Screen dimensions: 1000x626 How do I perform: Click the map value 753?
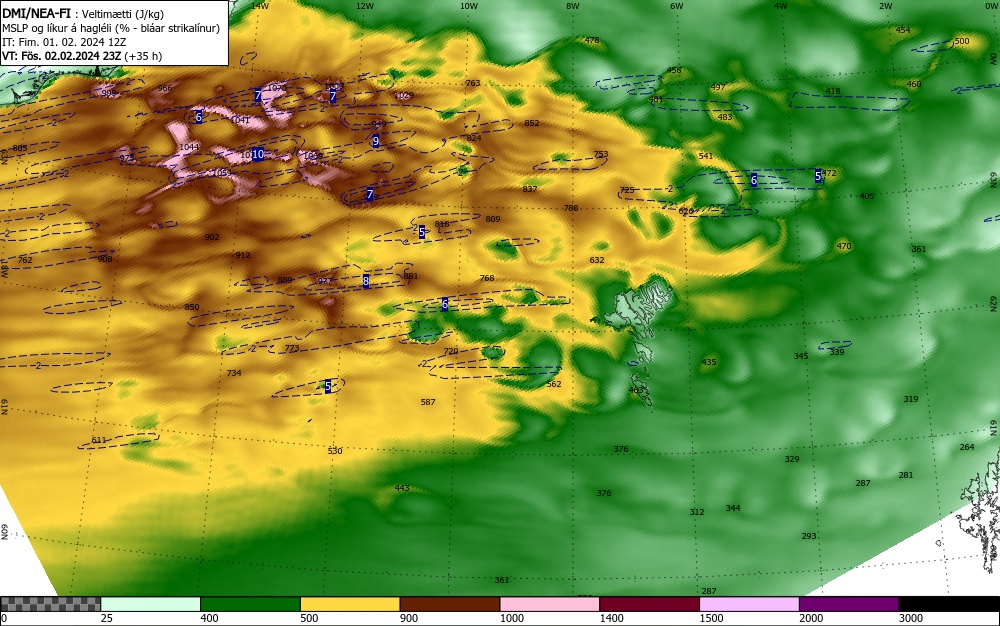601,154
